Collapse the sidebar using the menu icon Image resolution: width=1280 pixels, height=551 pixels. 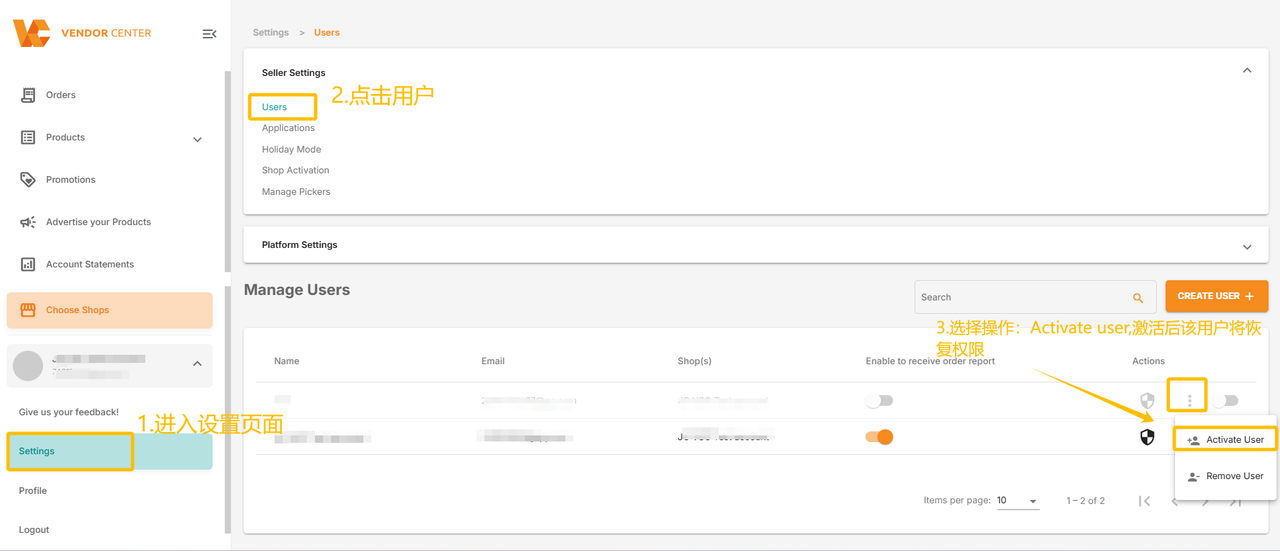[209, 34]
